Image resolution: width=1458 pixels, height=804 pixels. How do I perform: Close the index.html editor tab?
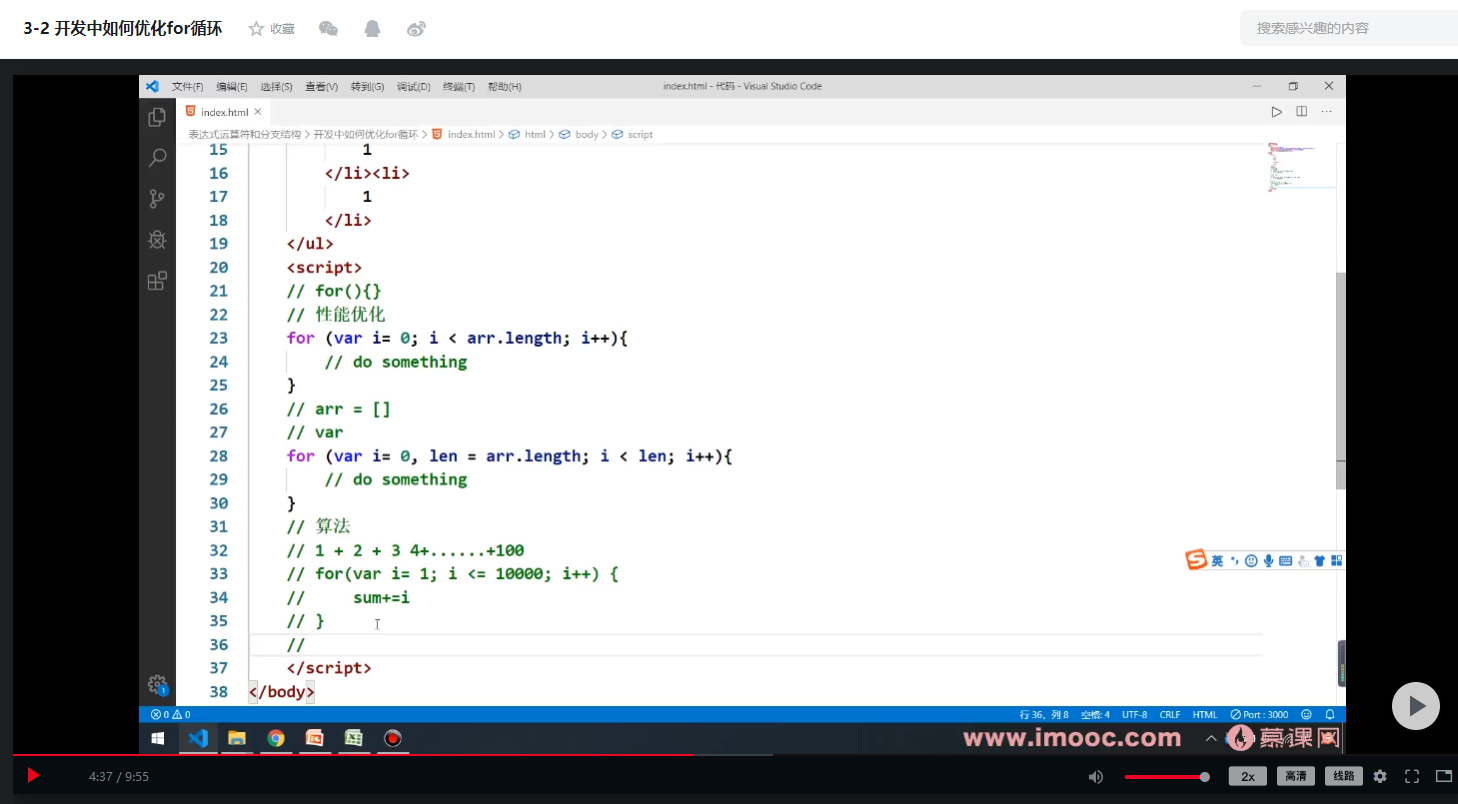[x=258, y=112]
